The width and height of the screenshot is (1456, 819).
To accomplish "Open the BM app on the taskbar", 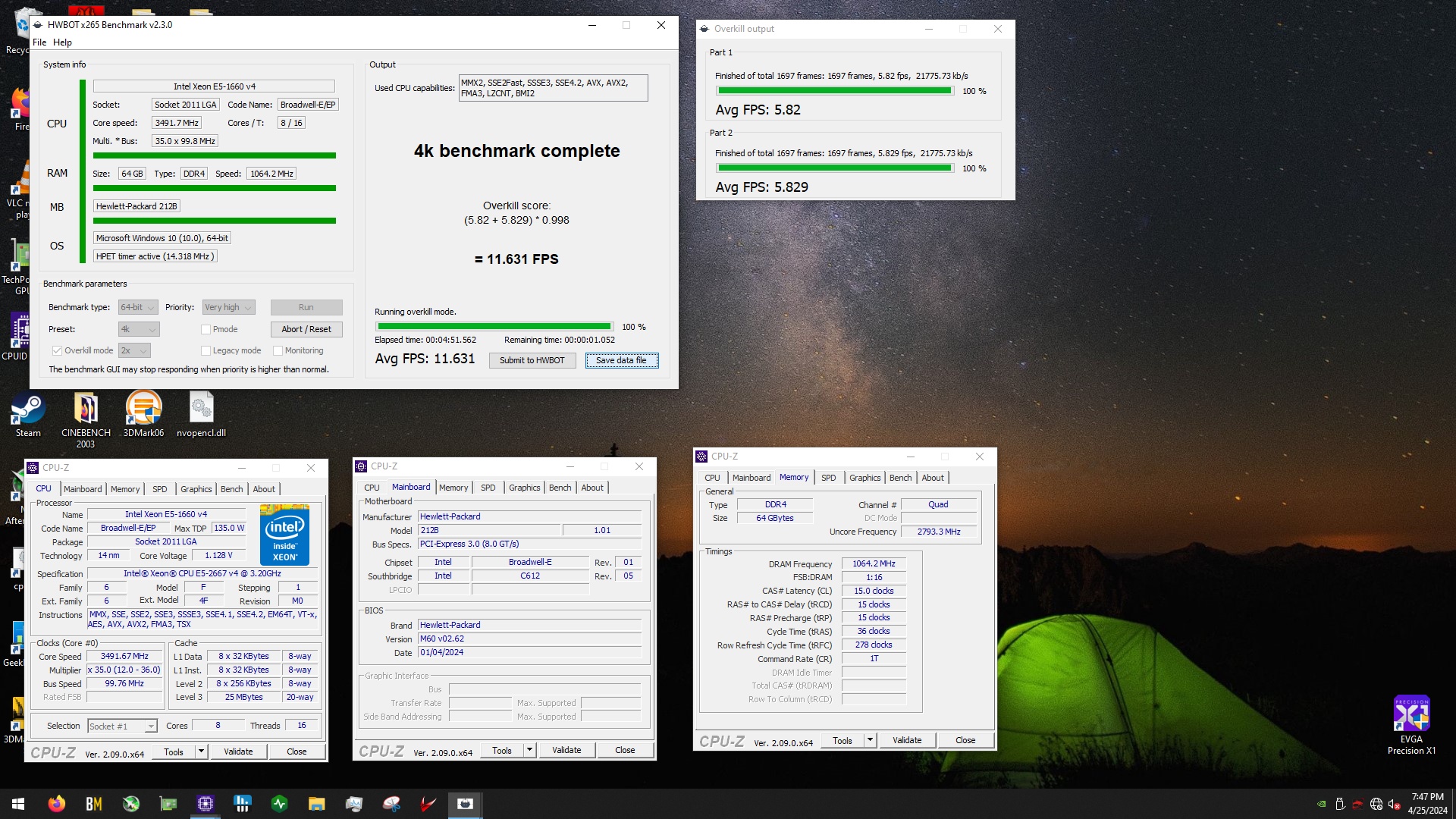I will click(x=94, y=804).
